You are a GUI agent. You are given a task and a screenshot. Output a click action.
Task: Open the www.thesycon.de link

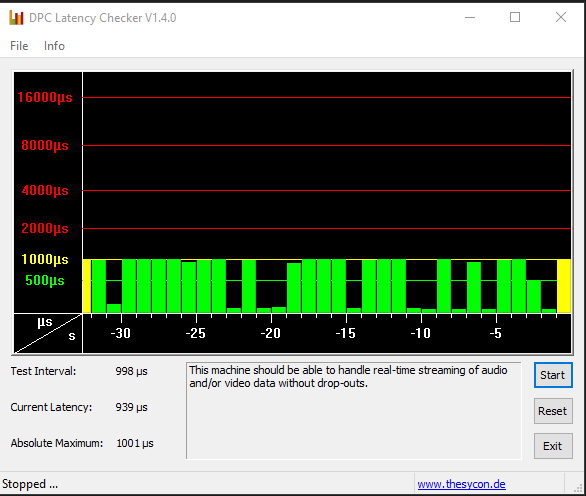(461, 484)
